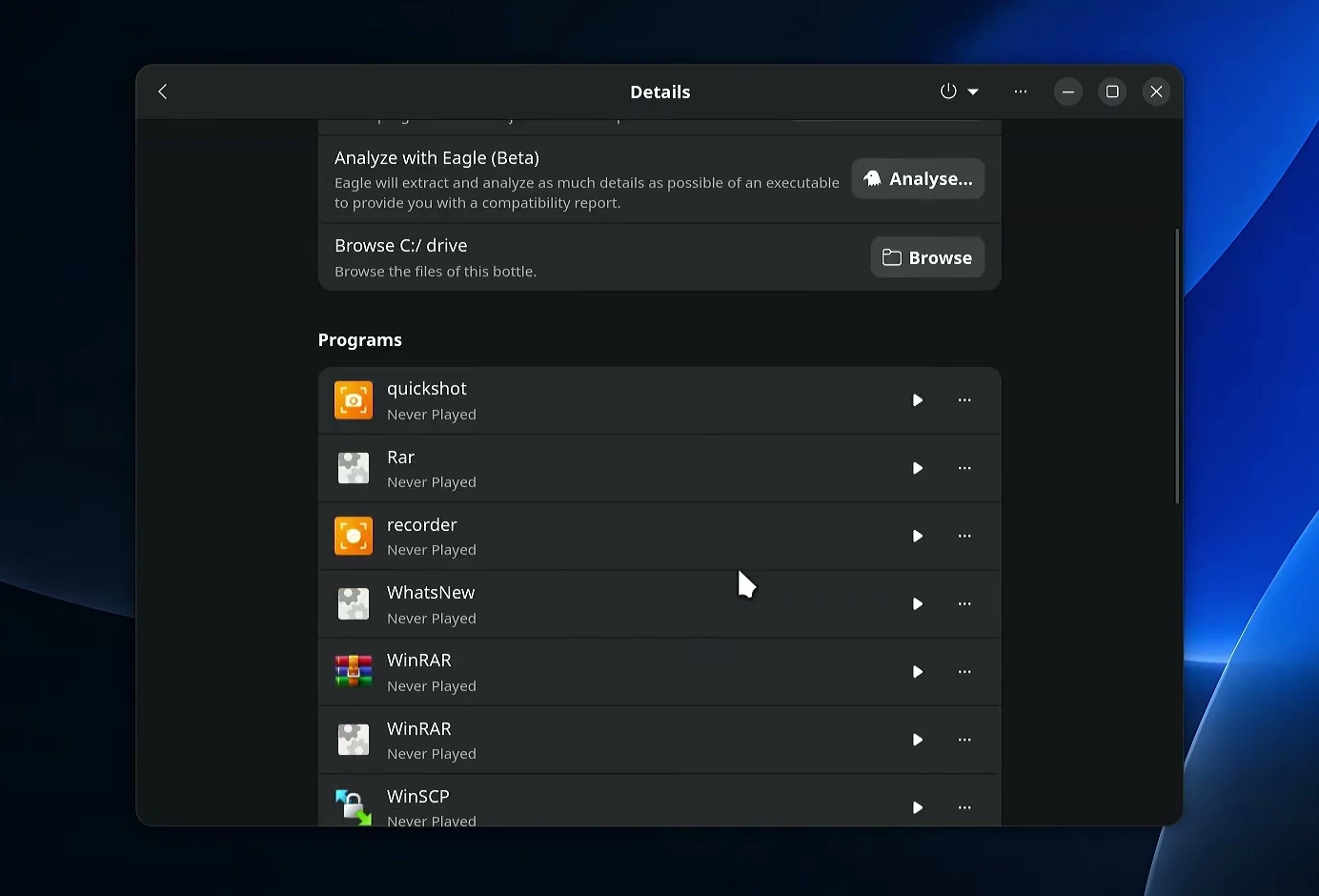
Task: Click the "Details" window title
Action: click(x=660, y=92)
